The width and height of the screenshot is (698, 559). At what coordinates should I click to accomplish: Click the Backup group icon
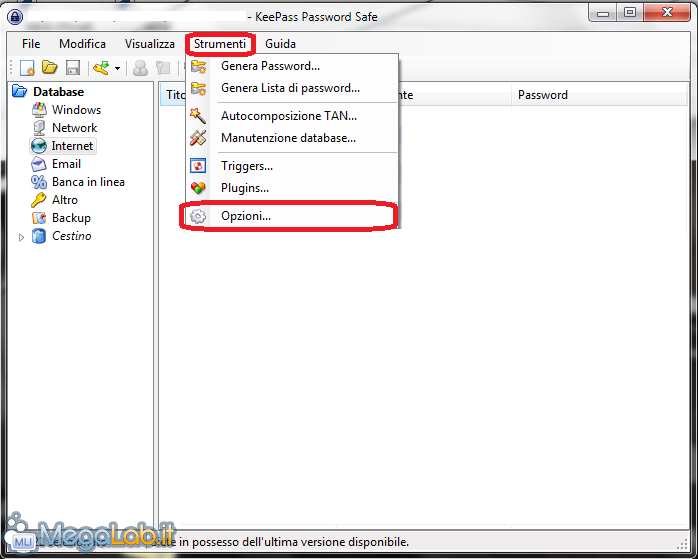click(39, 218)
